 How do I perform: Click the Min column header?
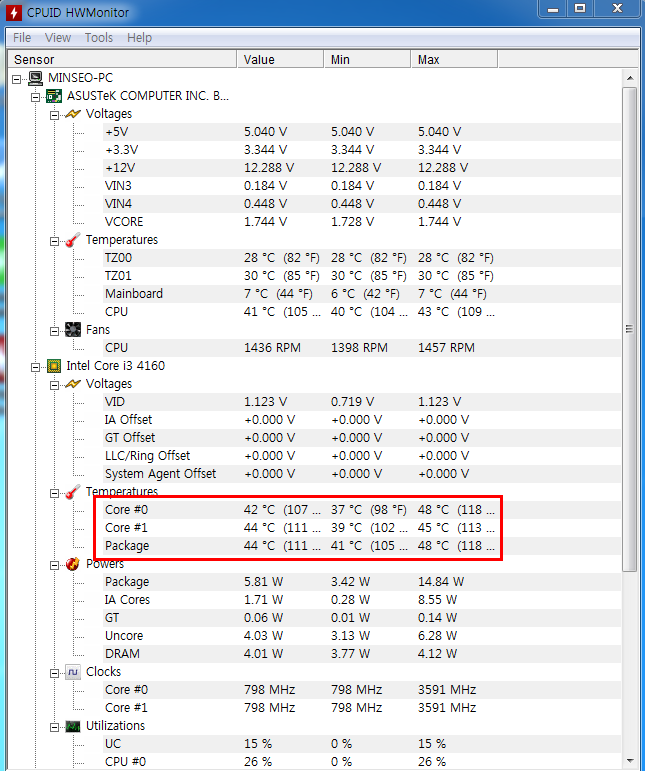click(x=367, y=59)
